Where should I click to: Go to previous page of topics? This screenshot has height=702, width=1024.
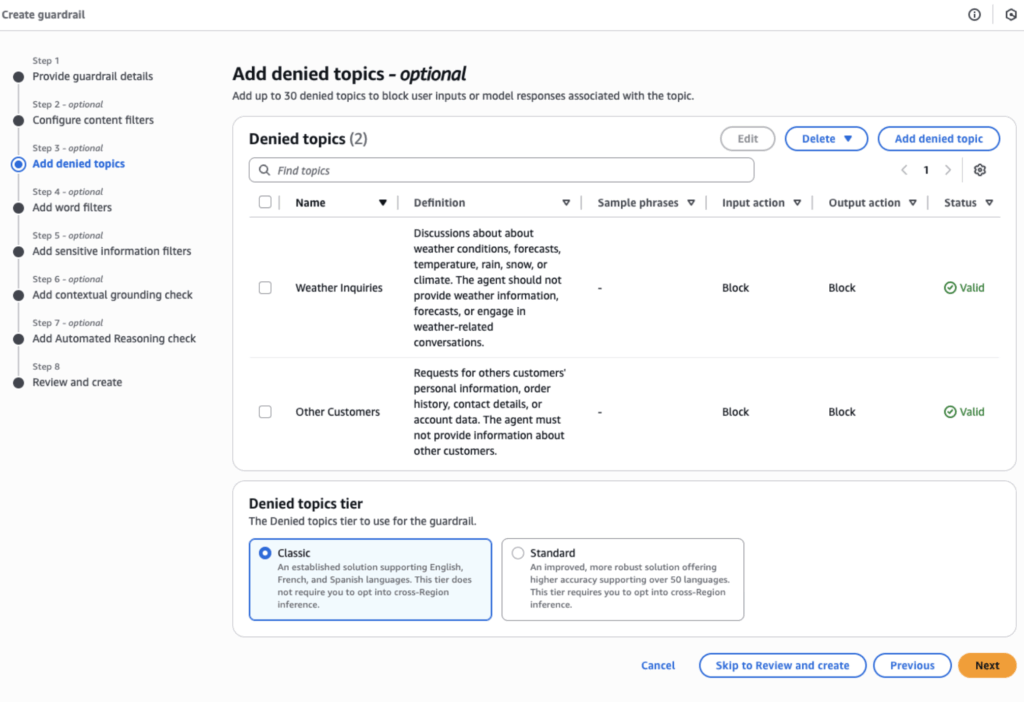coord(904,170)
